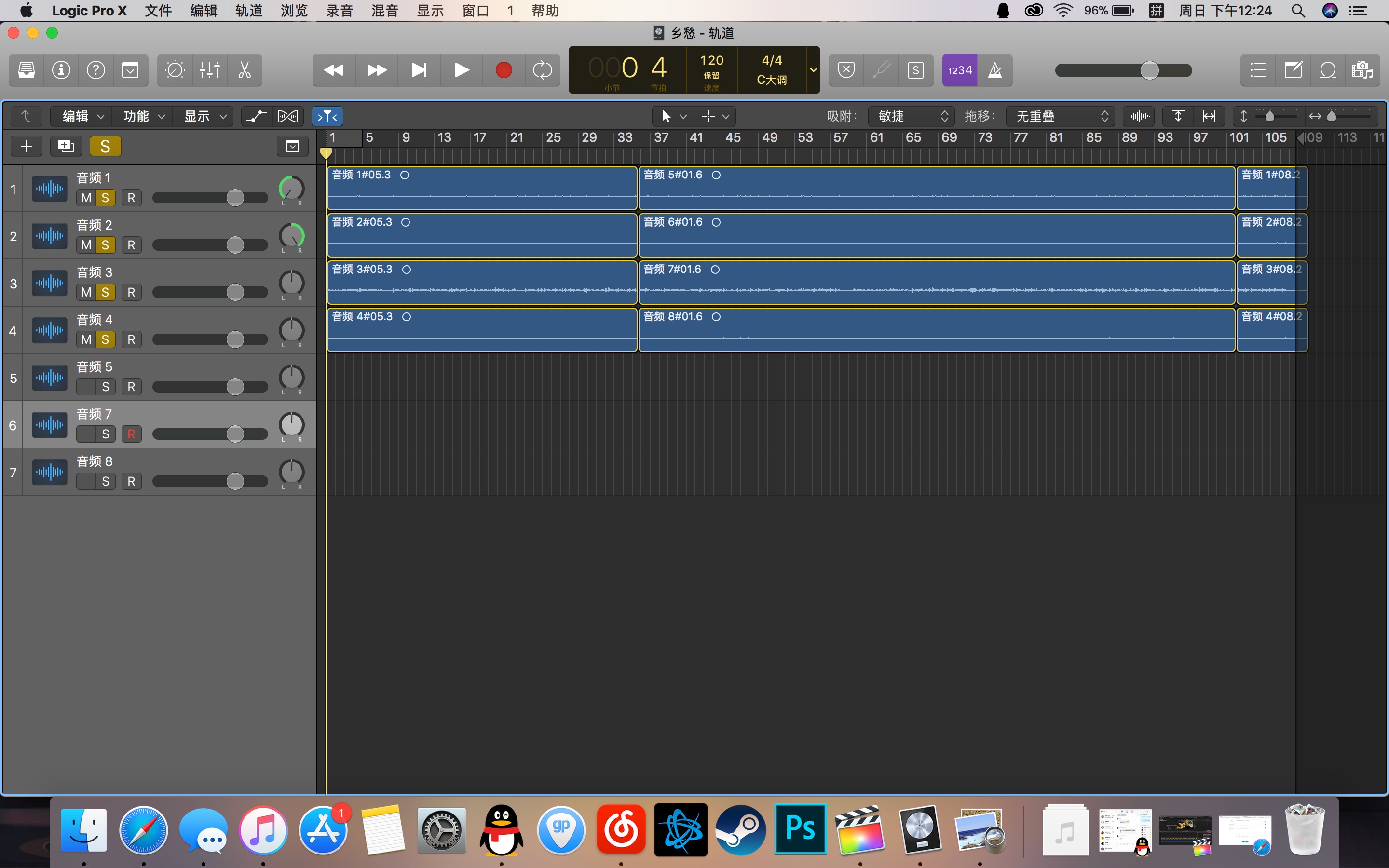Expand the LCD display mode arrow
This screenshot has height=868, width=1389.
click(x=813, y=70)
